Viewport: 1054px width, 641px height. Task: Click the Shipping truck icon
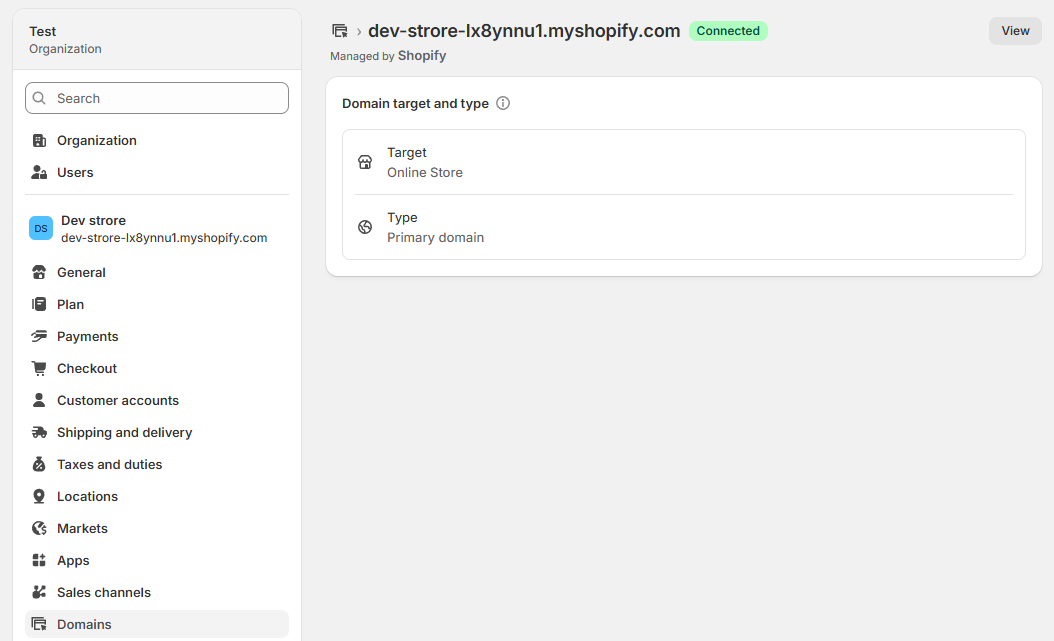tap(39, 433)
